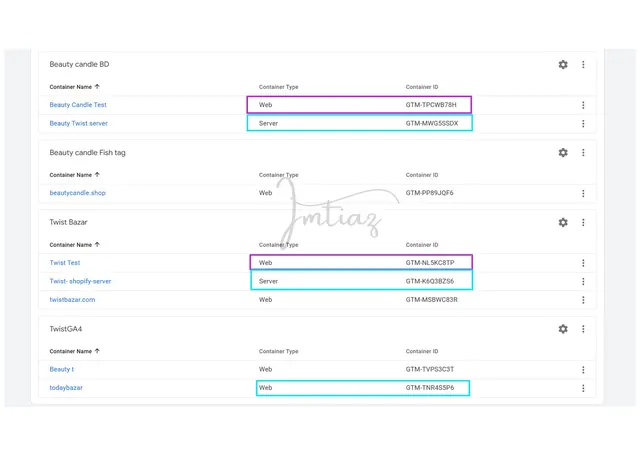The image size is (640, 452).
Task: Open more options for Beauty candle BD account
Action: (x=583, y=65)
